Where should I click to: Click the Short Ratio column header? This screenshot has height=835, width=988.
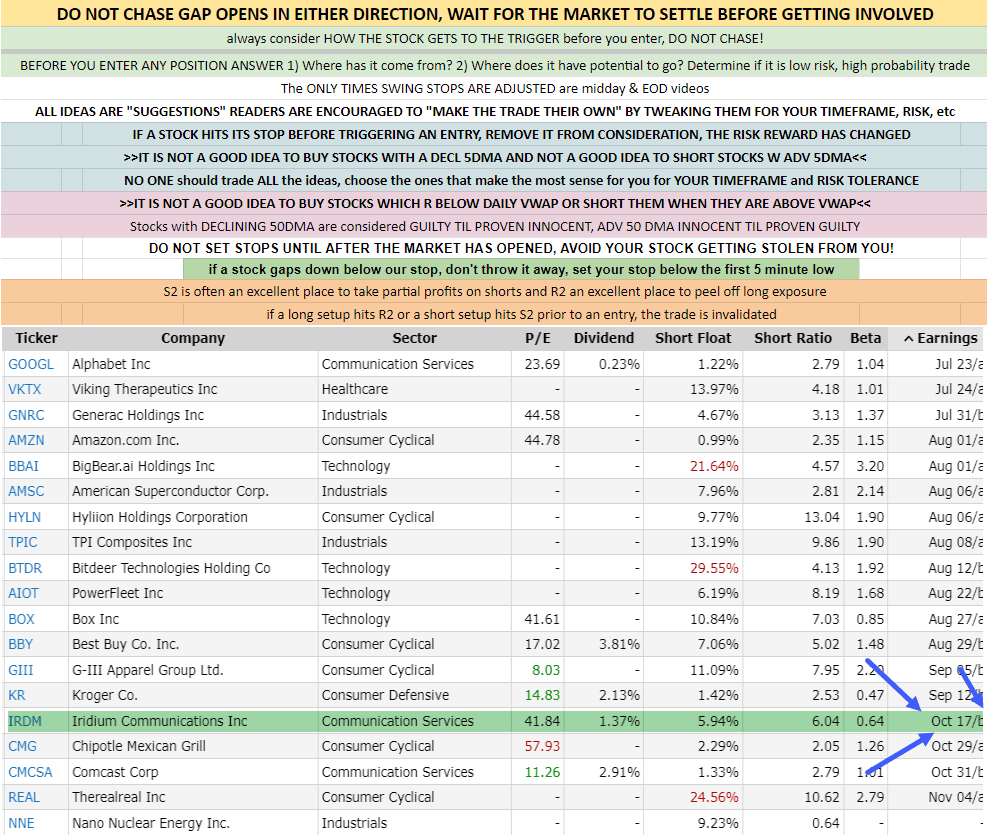click(793, 338)
